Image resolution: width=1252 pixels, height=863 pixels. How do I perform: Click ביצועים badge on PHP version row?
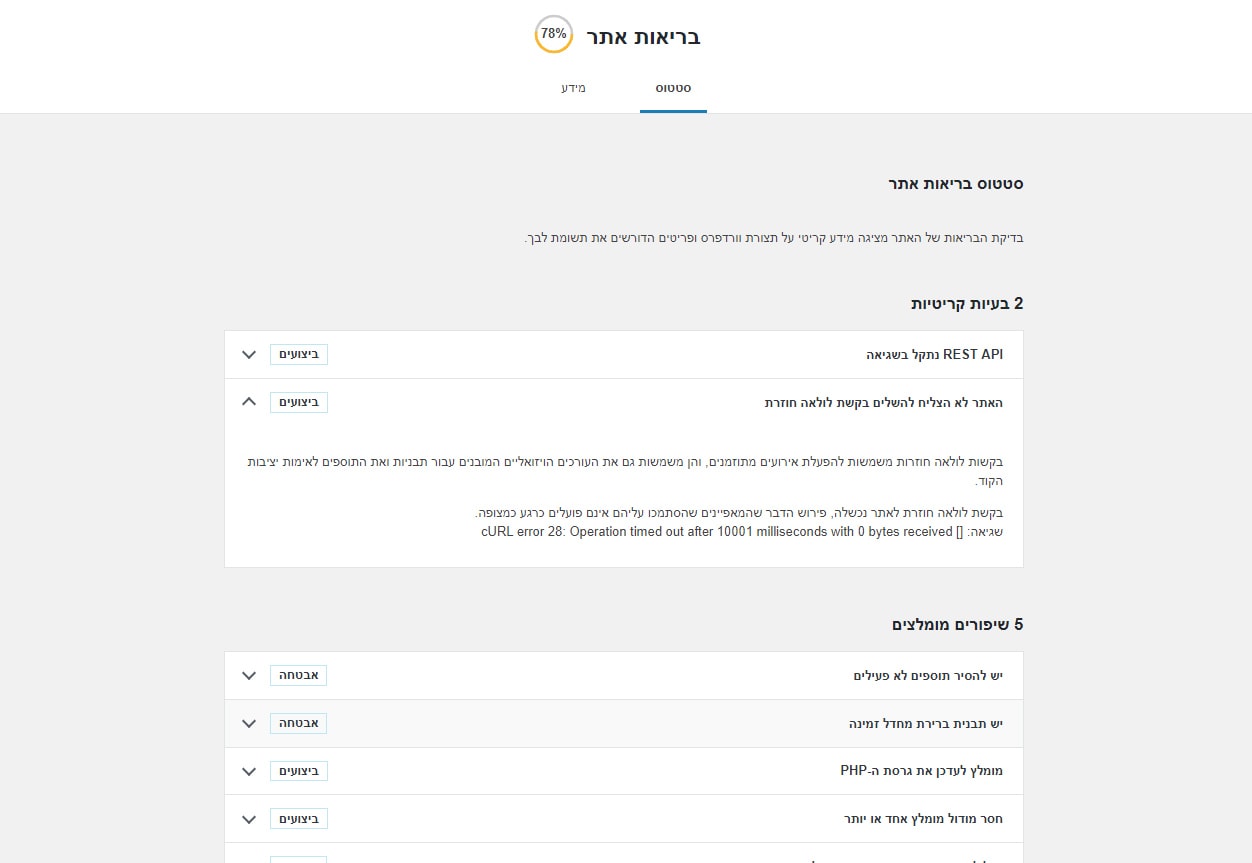[x=299, y=771]
